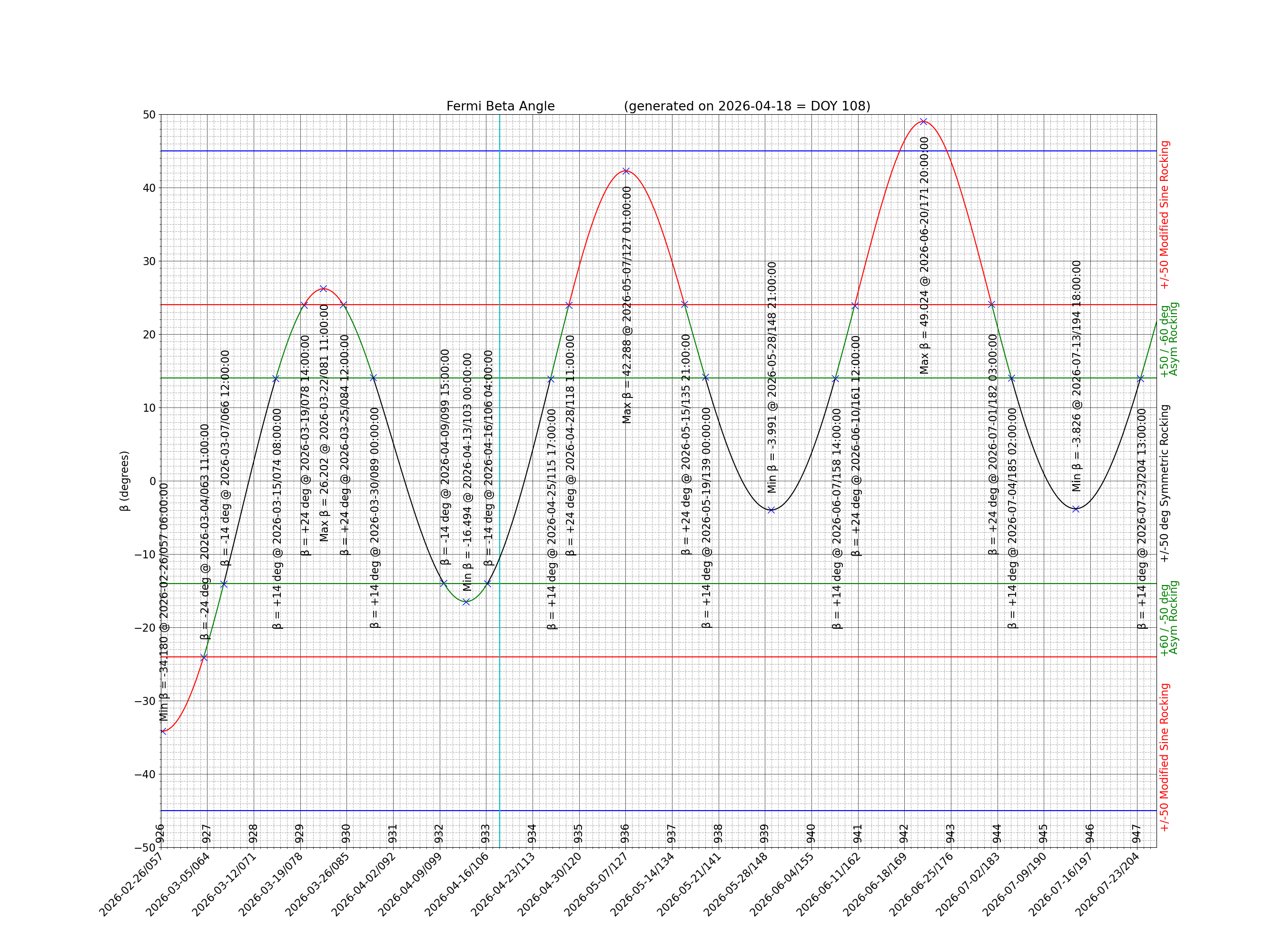Viewport: 1285px width, 952px height.
Task: Click the Max β = 26.202 peak marker
Action: click(x=323, y=289)
